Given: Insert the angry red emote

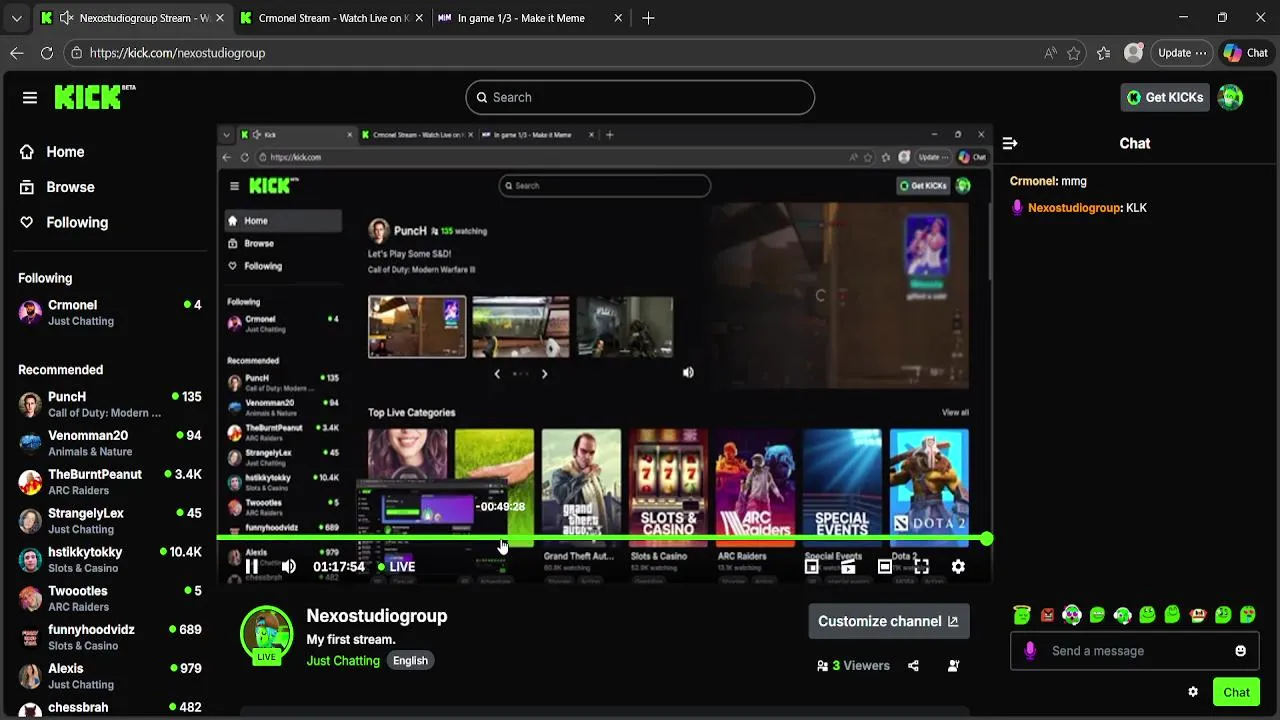Looking at the screenshot, I should point(1047,615).
